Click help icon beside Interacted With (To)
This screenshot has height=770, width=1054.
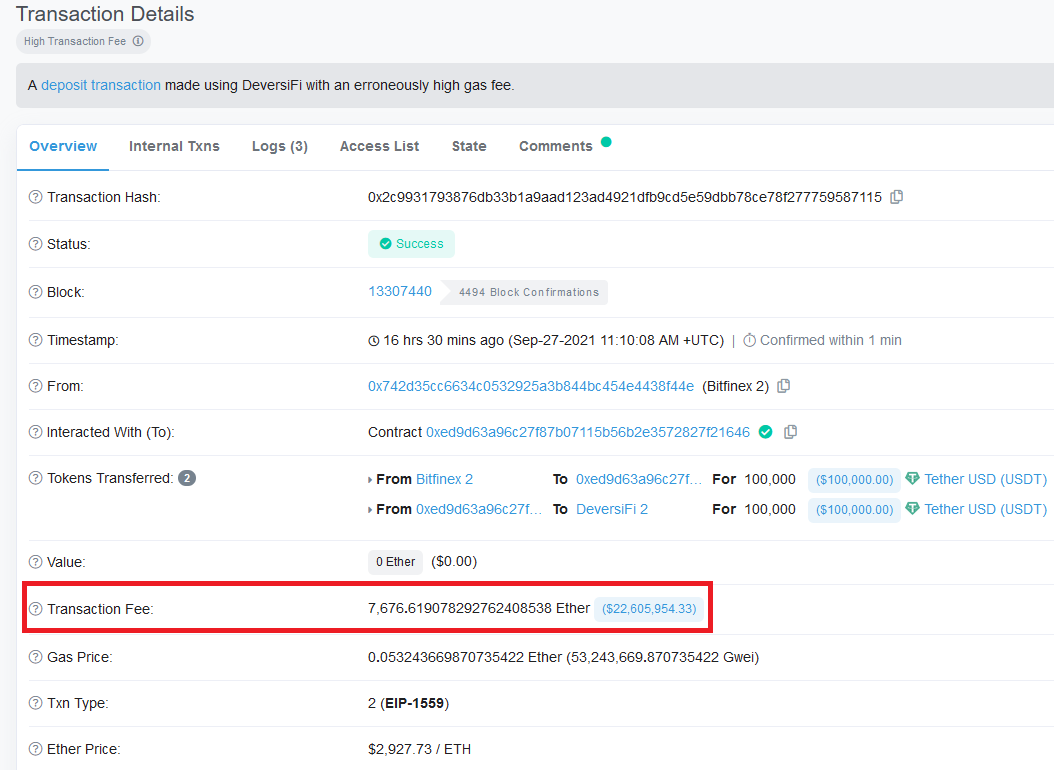pos(36,432)
